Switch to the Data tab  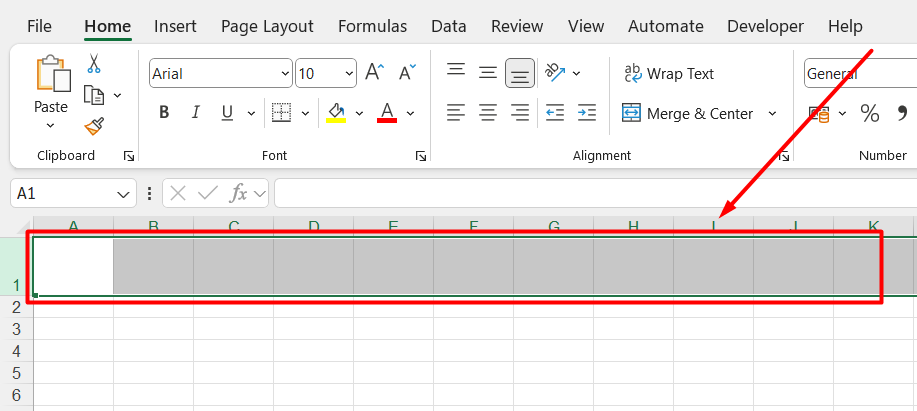coord(449,26)
